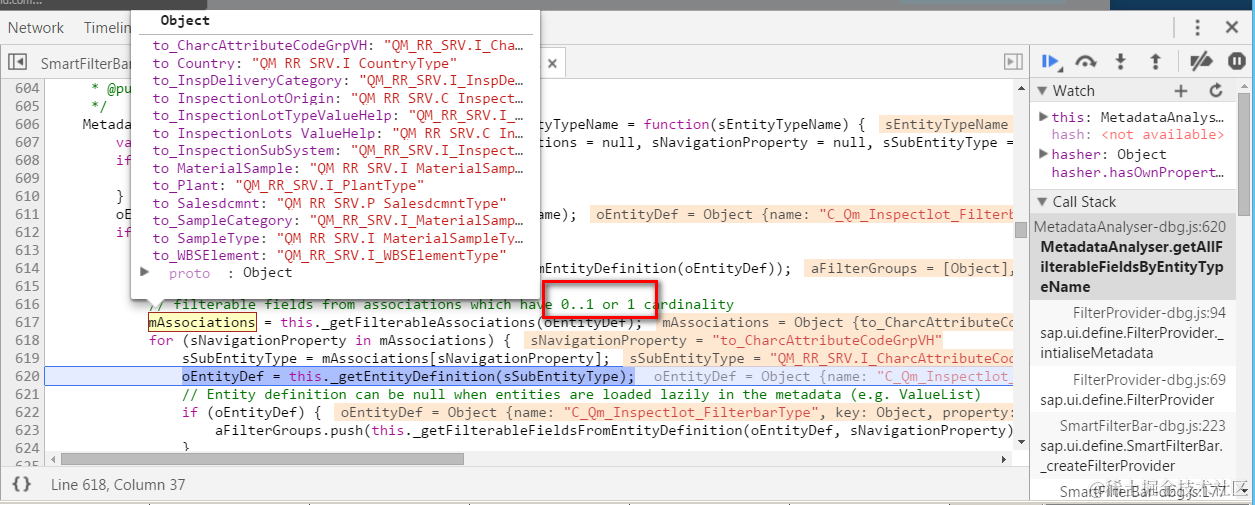Viewport: 1255px width, 505px height.
Task: Add a watch expression
Action: [1181, 91]
